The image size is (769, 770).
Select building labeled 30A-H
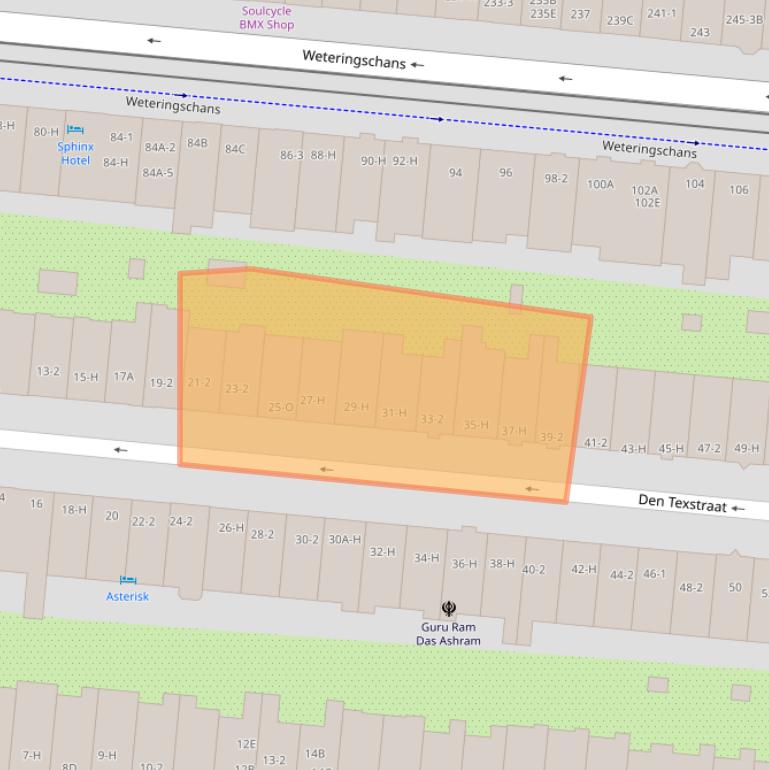[x=345, y=540]
